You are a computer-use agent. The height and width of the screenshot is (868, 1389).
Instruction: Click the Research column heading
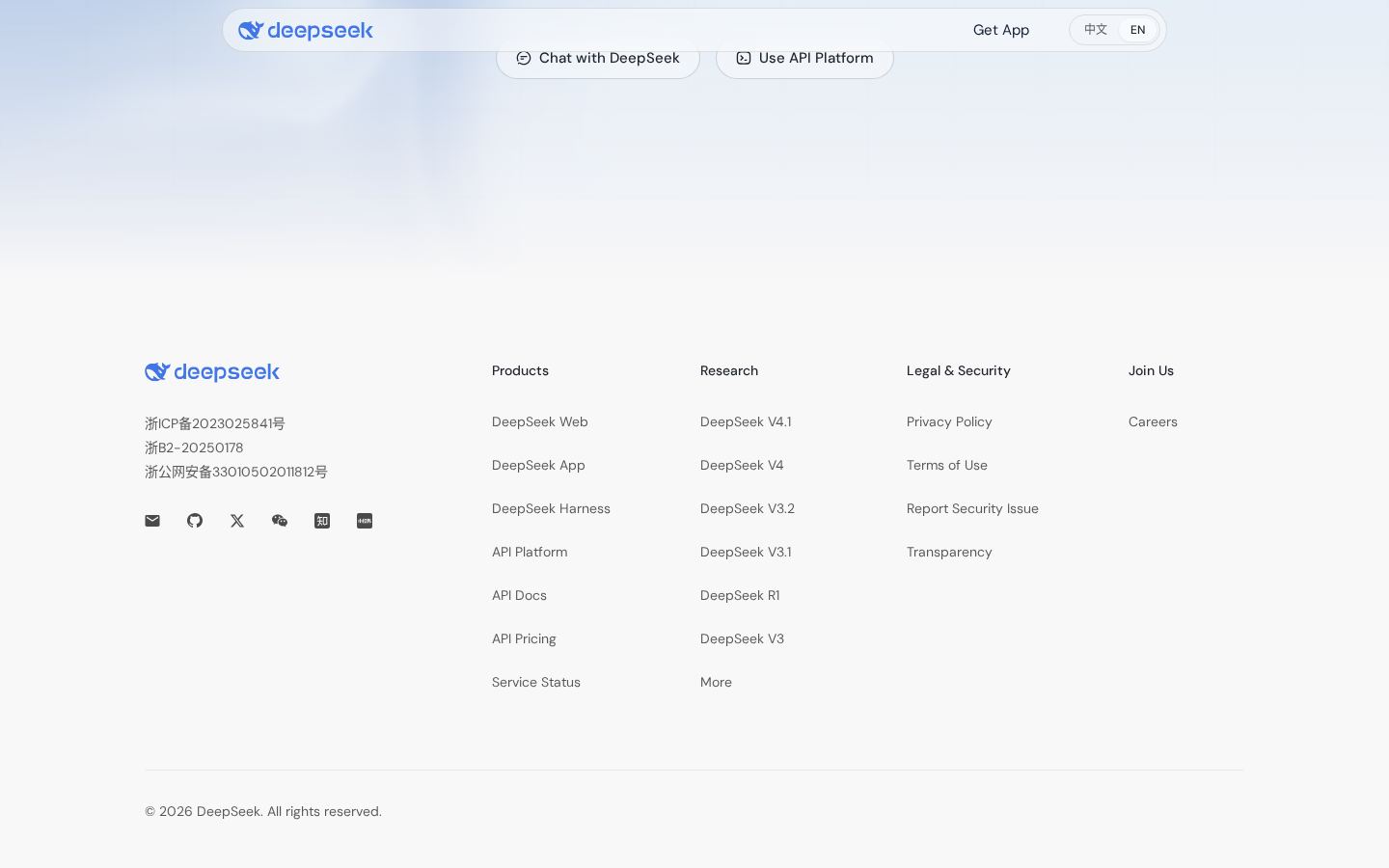[729, 370]
